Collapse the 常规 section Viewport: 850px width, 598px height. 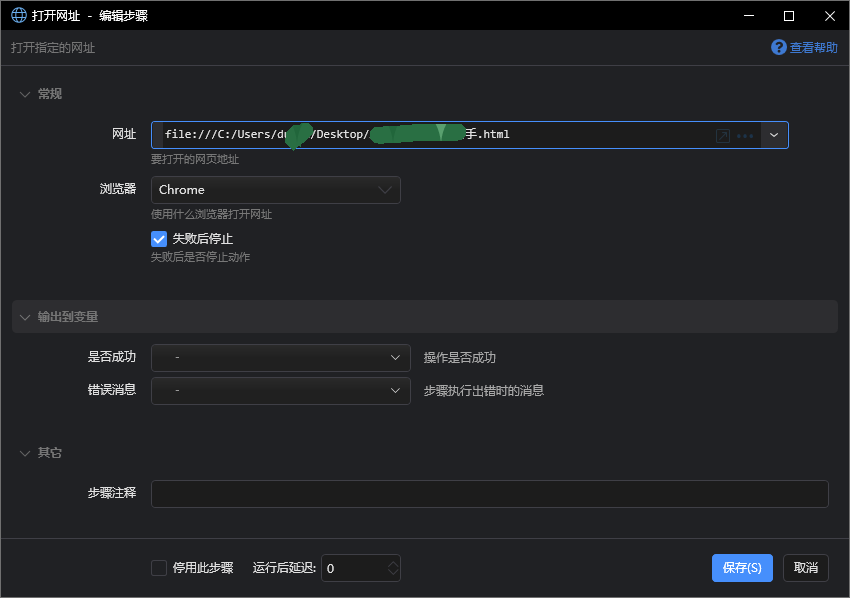click(x=25, y=94)
